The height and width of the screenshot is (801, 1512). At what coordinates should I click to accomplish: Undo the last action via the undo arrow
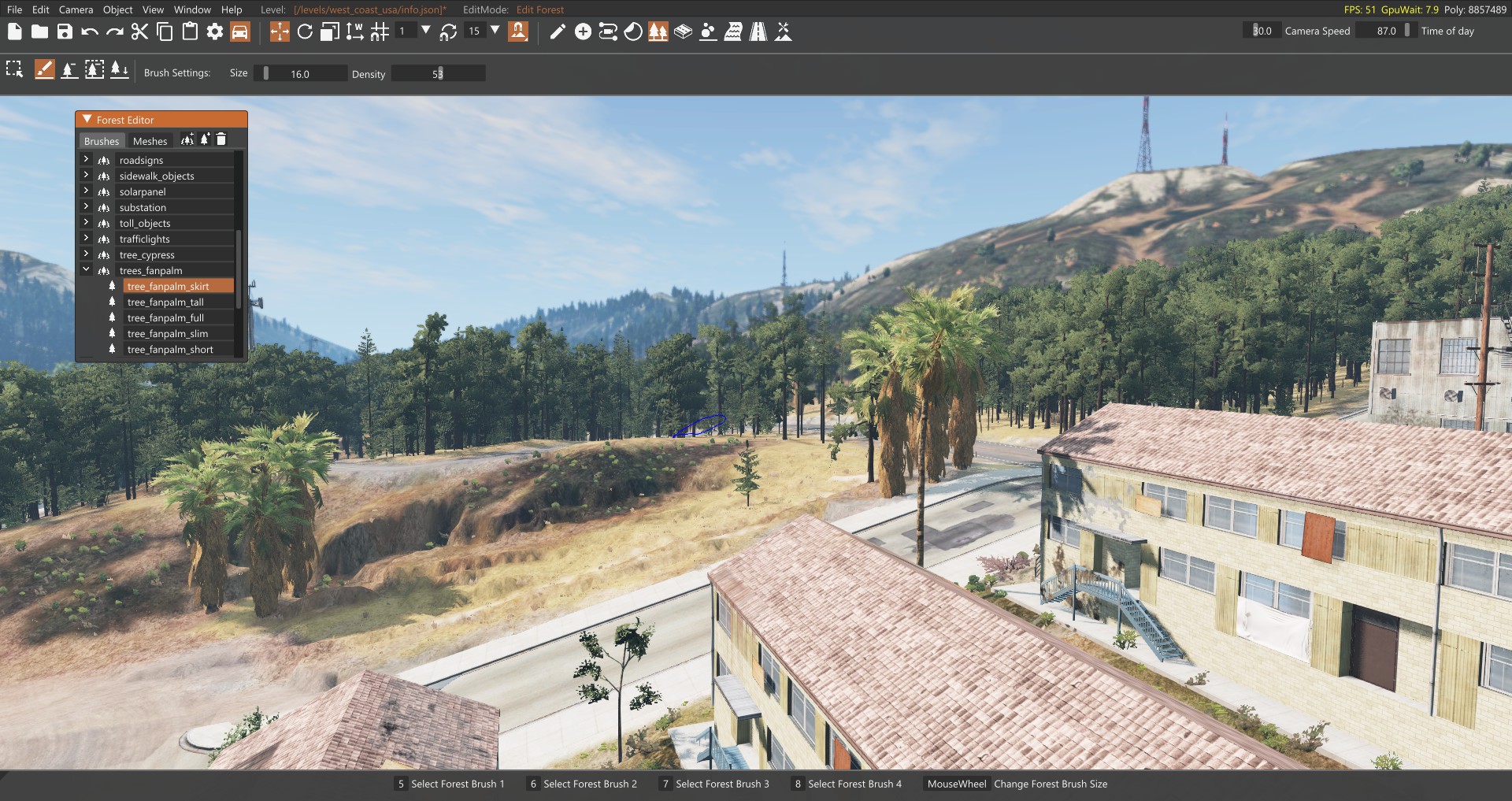click(90, 32)
